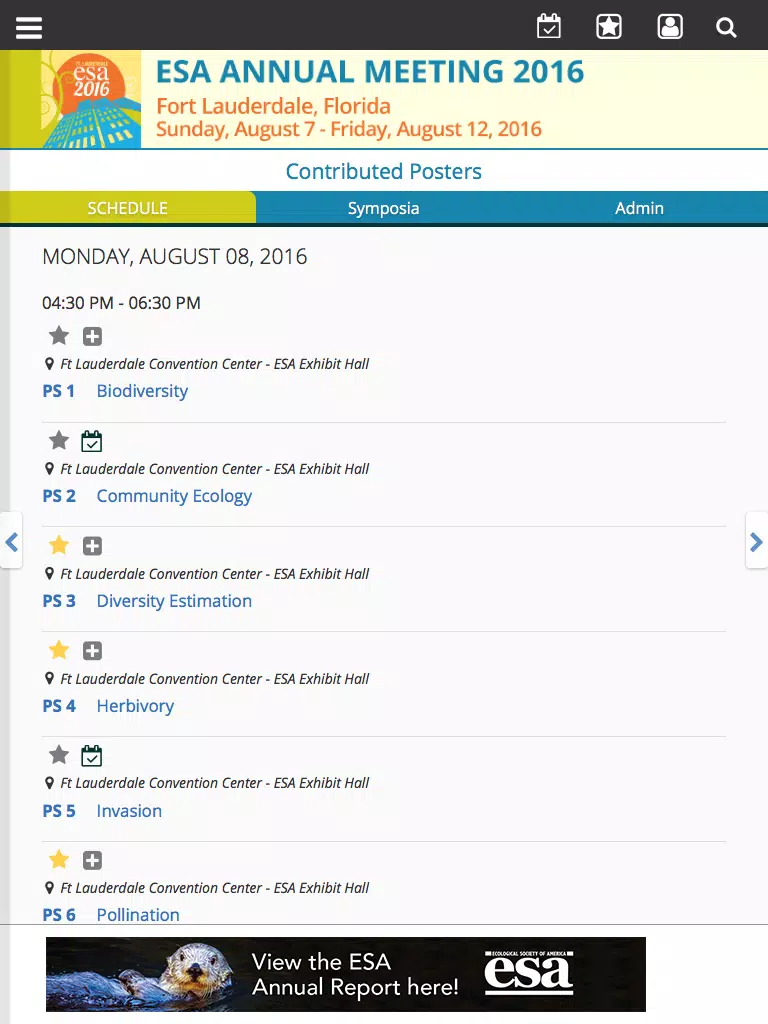Click PS 3 session code
This screenshot has height=1024, width=768.
(59, 601)
